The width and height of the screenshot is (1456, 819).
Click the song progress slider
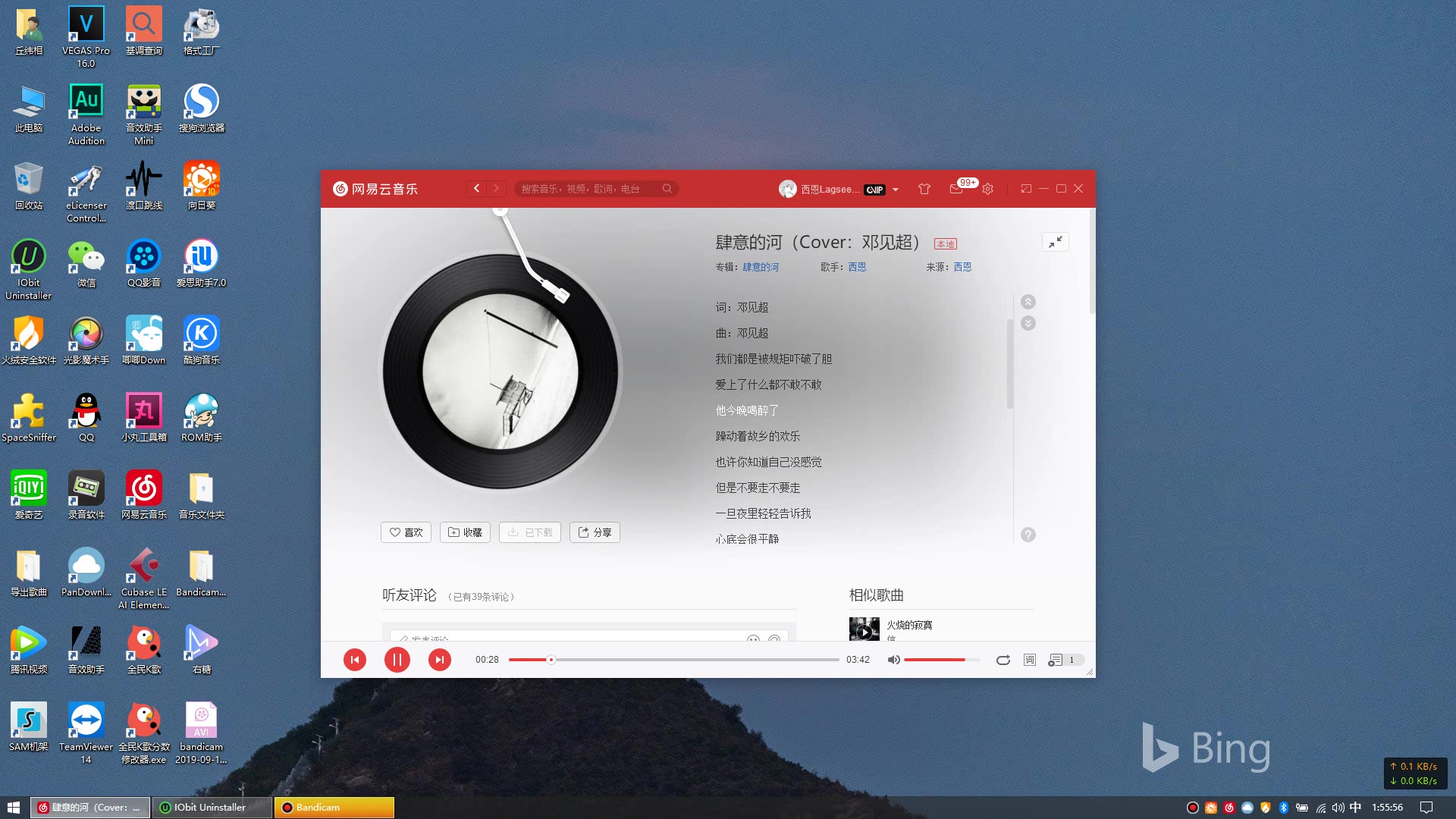click(x=673, y=660)
